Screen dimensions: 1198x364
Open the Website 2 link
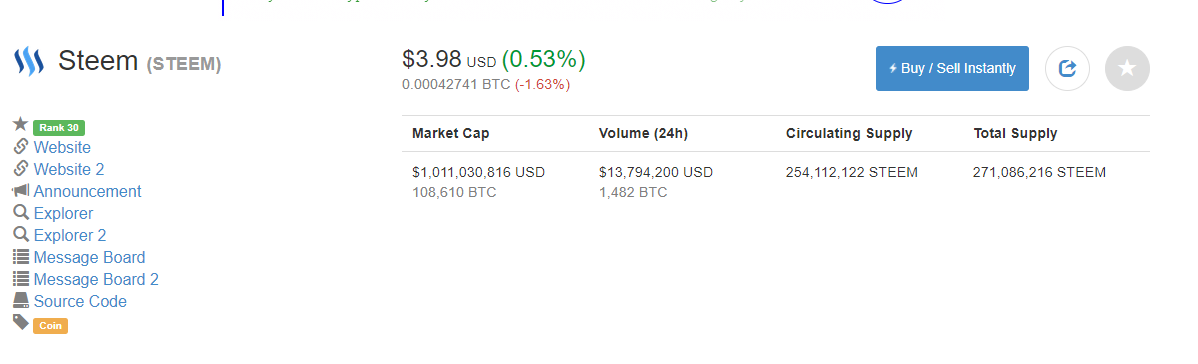pyautogui.click(x=69, y=170)
